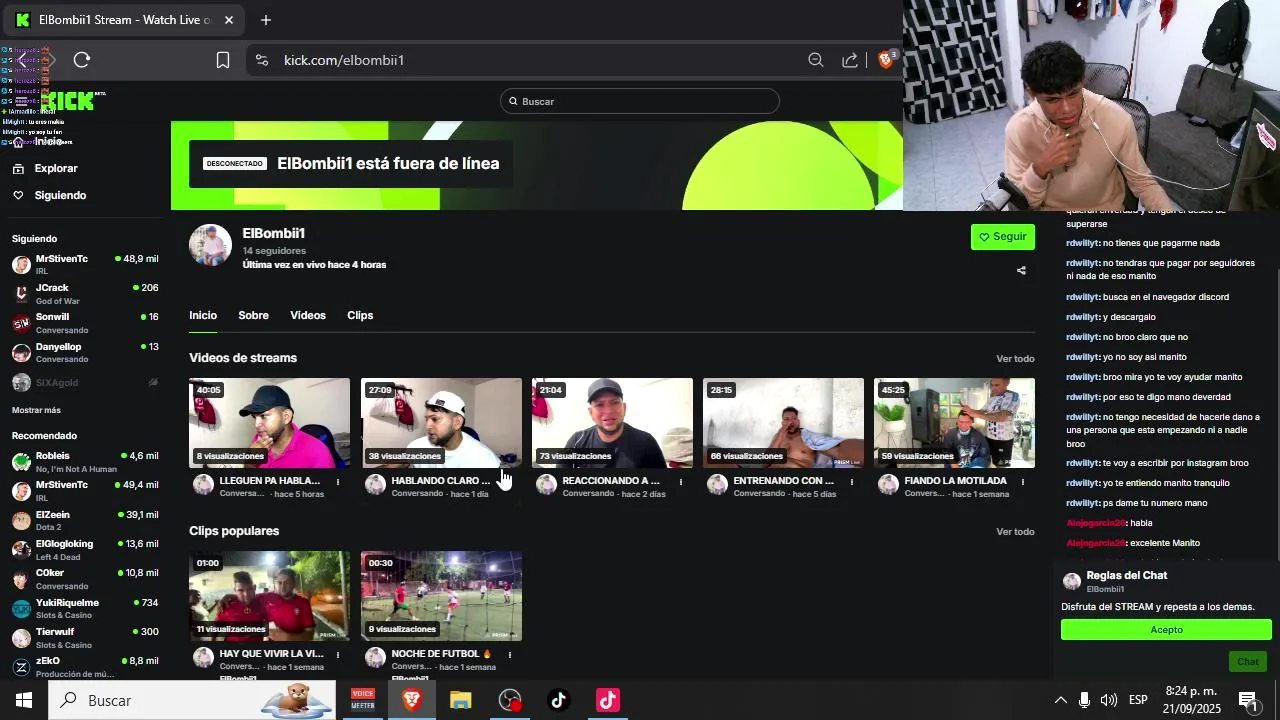Open options for HAY QUE VIVIR LA VI clip

pyautogui.click(x=338, y=655)
